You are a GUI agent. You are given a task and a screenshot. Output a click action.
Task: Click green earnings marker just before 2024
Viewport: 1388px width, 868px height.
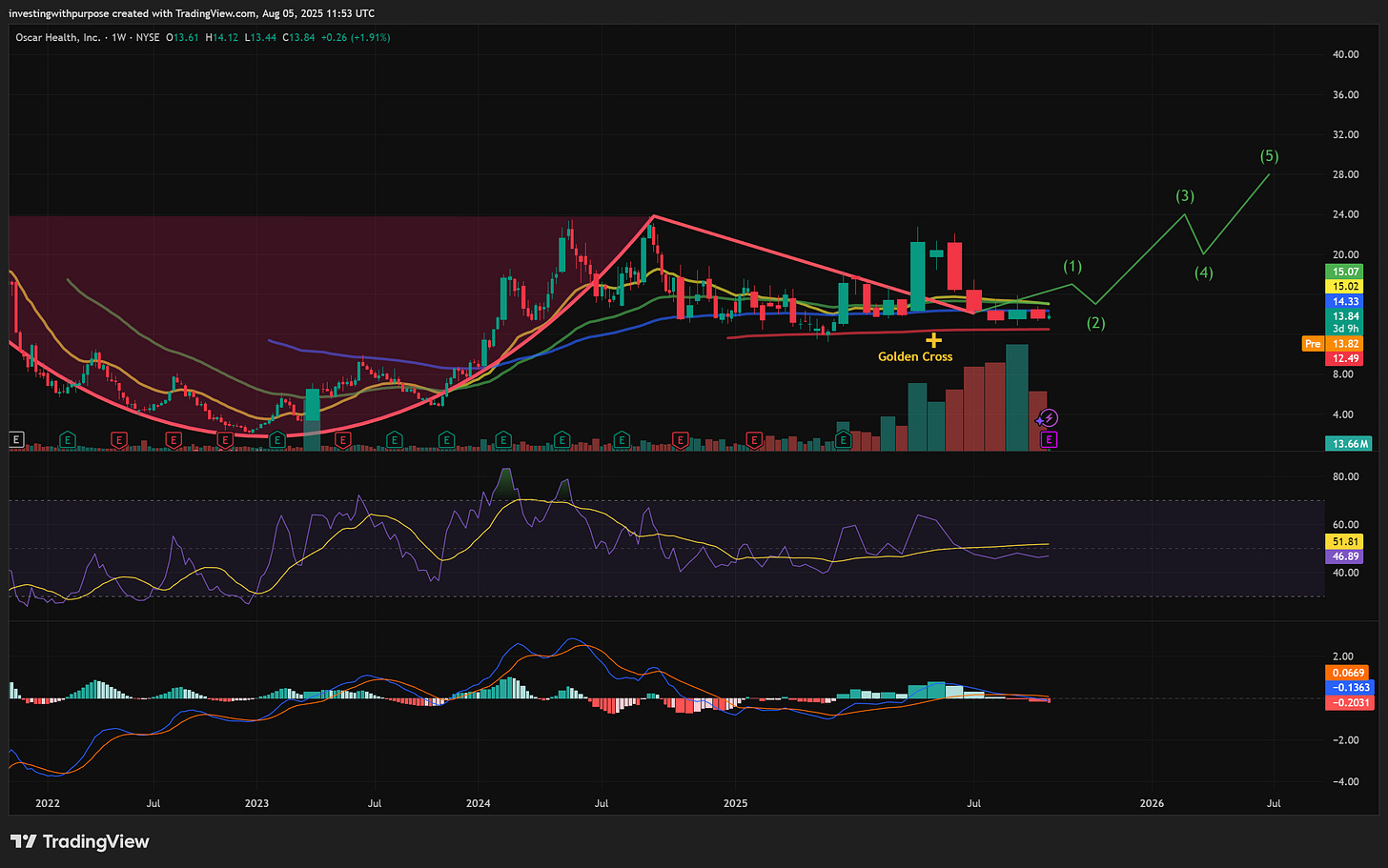[446, 439]
